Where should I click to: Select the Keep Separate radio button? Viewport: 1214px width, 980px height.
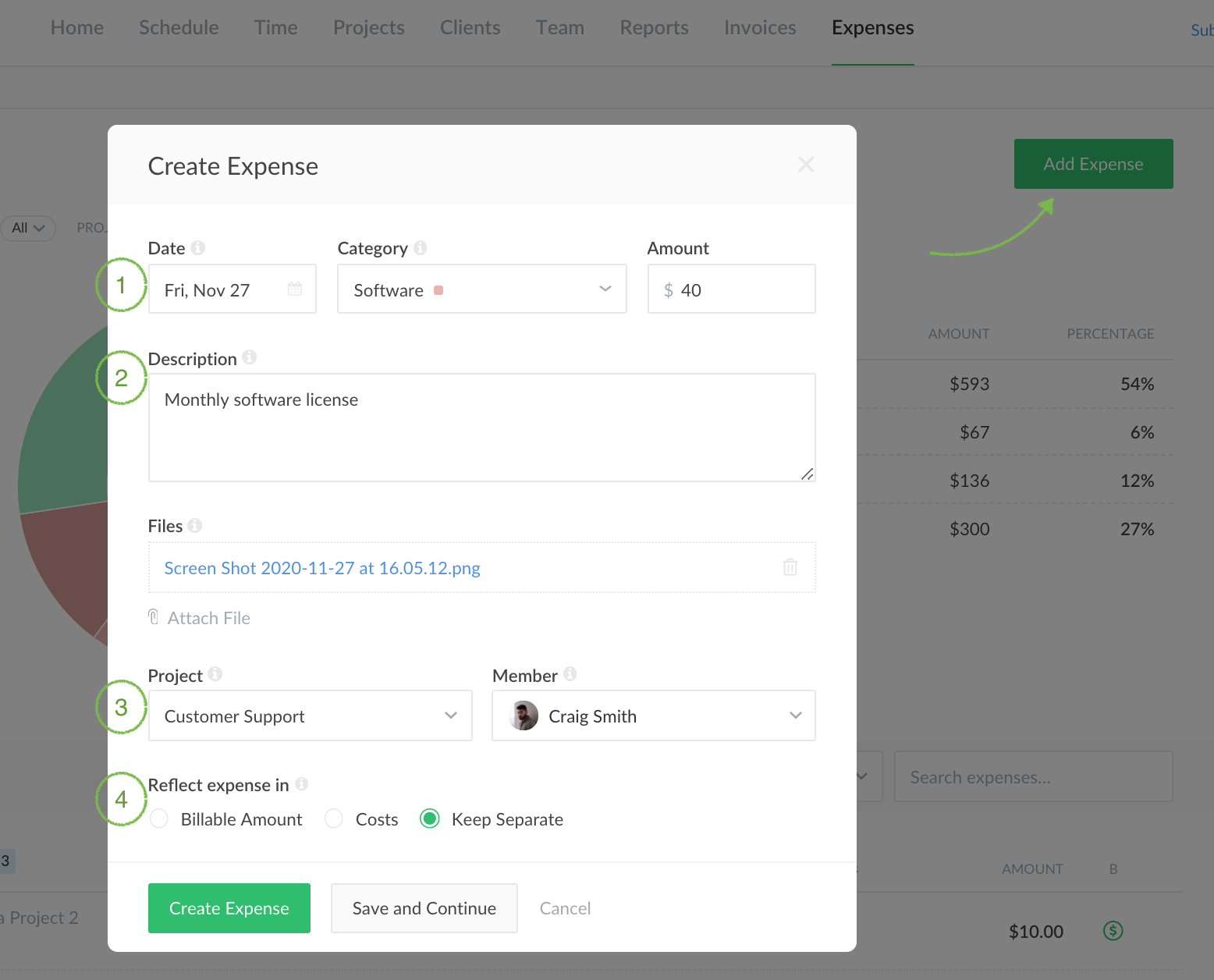(x=430, y=818)
